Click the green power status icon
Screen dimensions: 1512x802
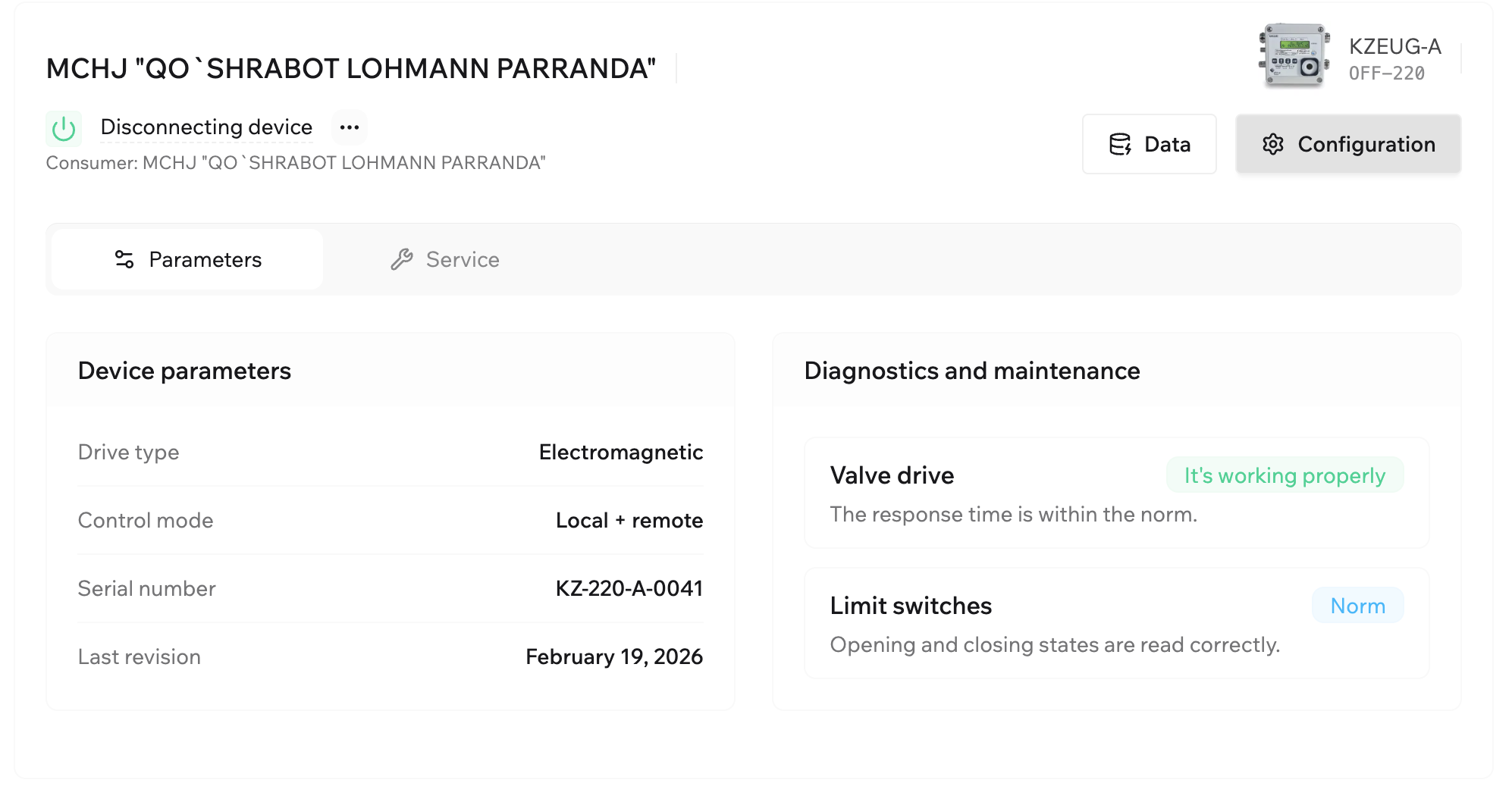pos(64,128)
